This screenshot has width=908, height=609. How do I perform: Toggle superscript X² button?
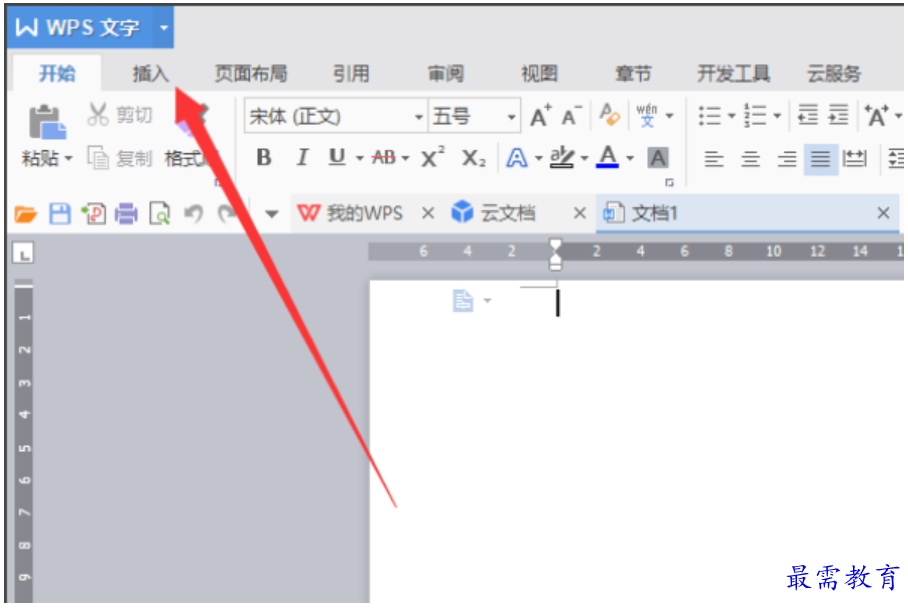433,157
